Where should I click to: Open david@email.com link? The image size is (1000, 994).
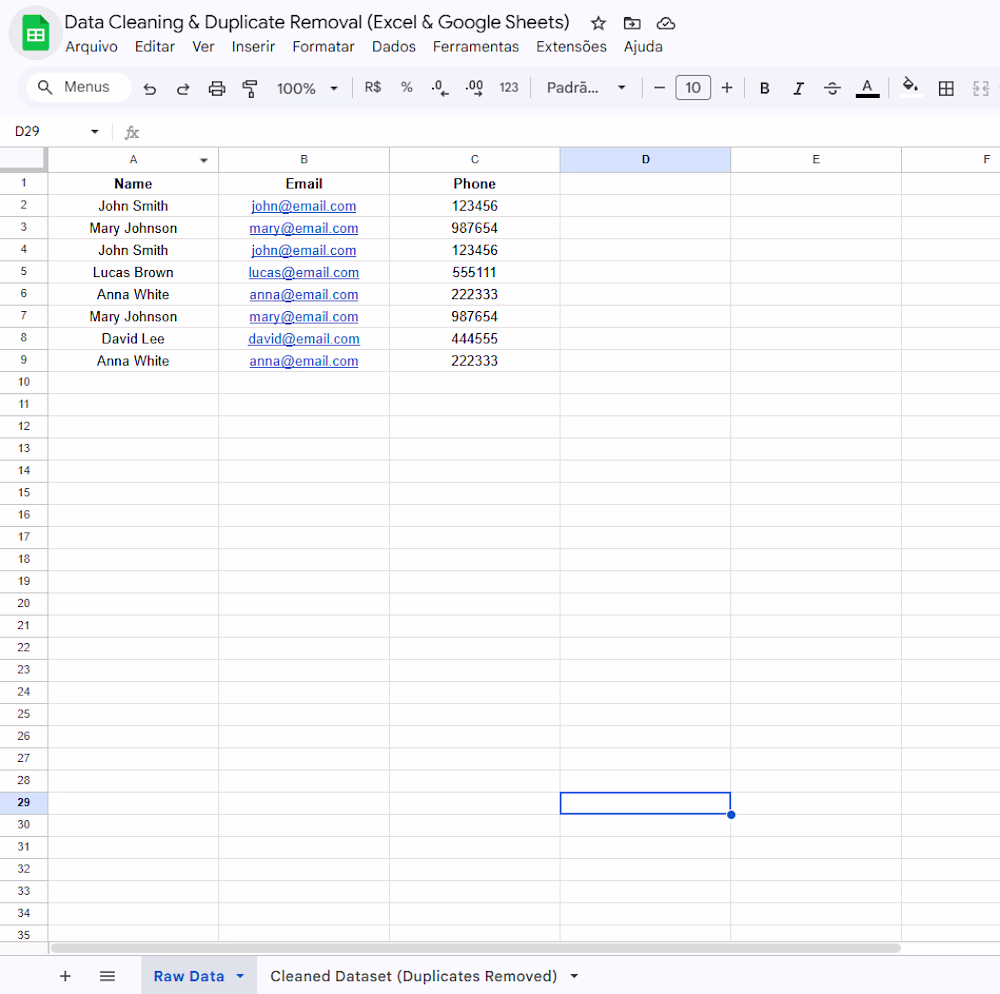pyautogui.click(x=304, y=339)
